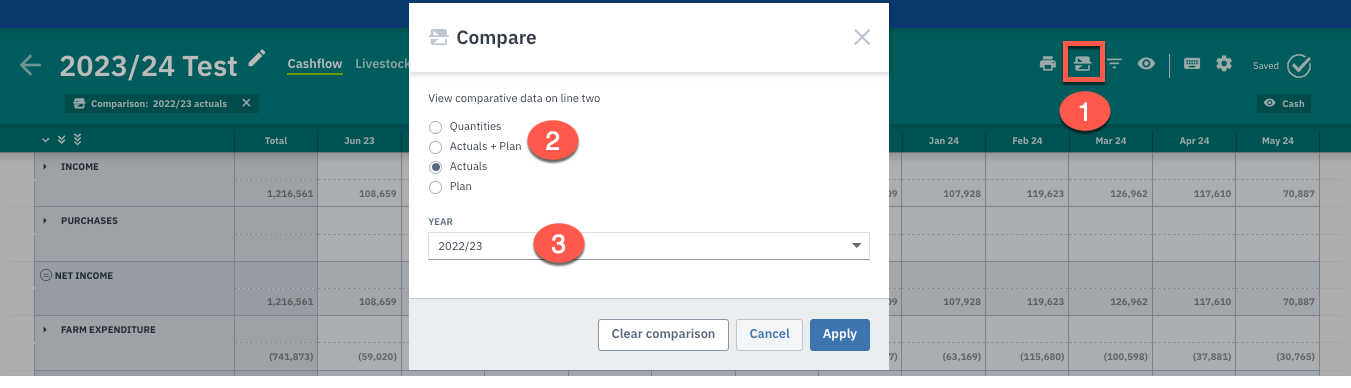Remove the 2022/23 actuals comparison chip
This screenshot has width=1351, height=388.
pyautogui.click(x=246, y=103)
